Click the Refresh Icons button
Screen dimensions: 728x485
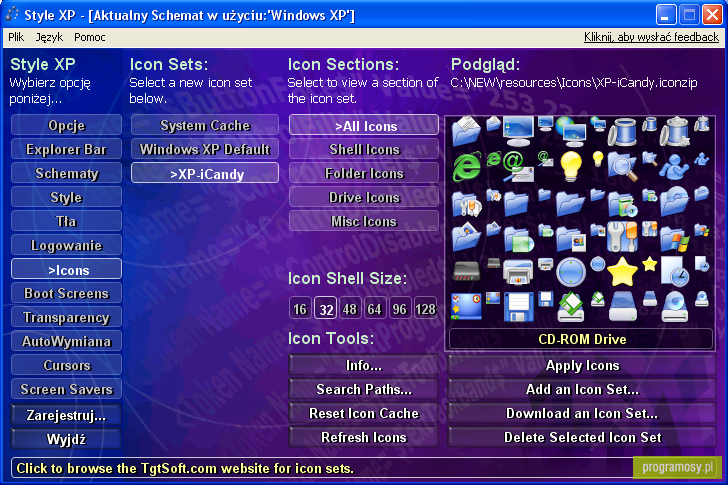pos(364,437)
